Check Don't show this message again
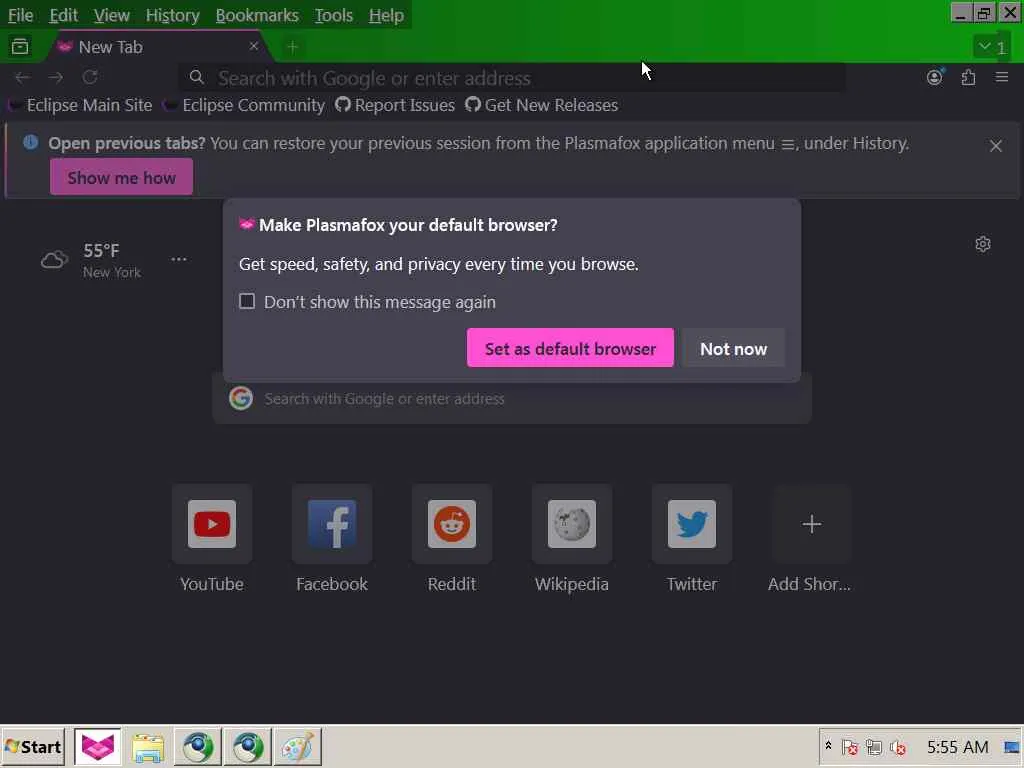 pos(247,301)
